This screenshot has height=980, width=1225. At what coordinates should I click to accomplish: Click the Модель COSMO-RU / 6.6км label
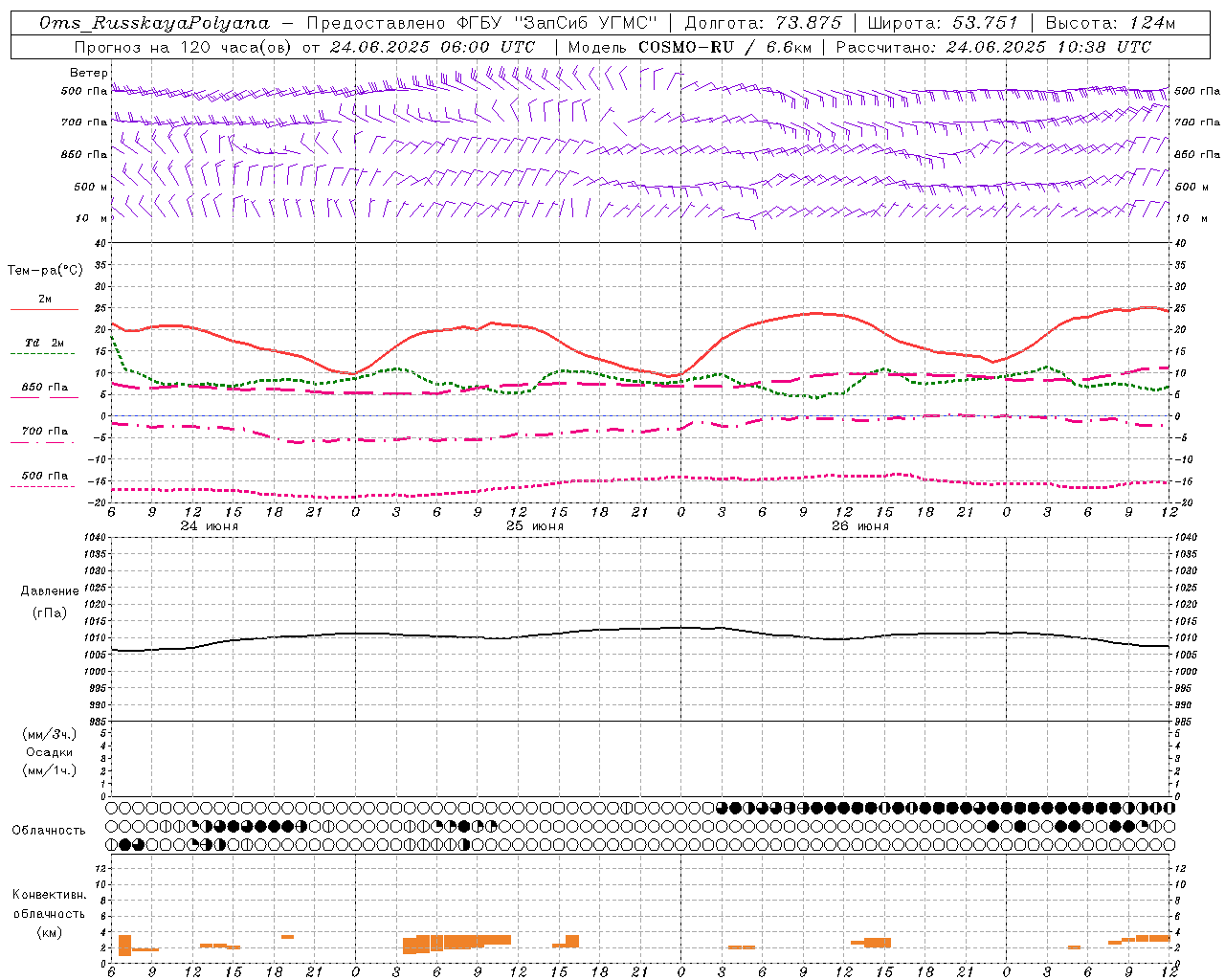(688, 47)
